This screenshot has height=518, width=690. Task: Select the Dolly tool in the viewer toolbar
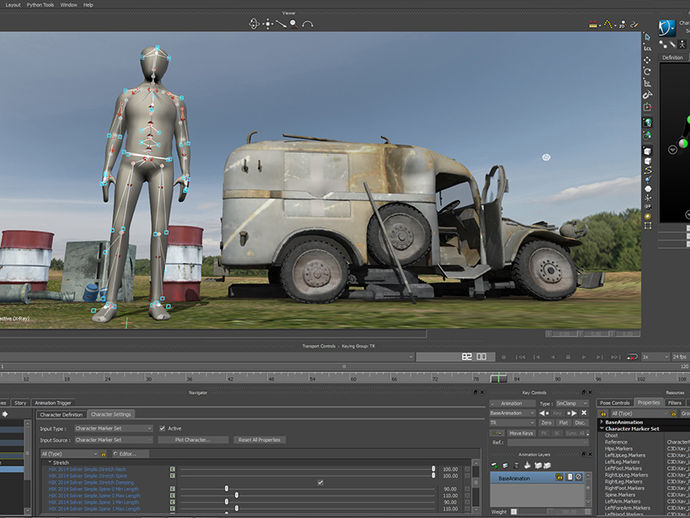tap(281, 24)
